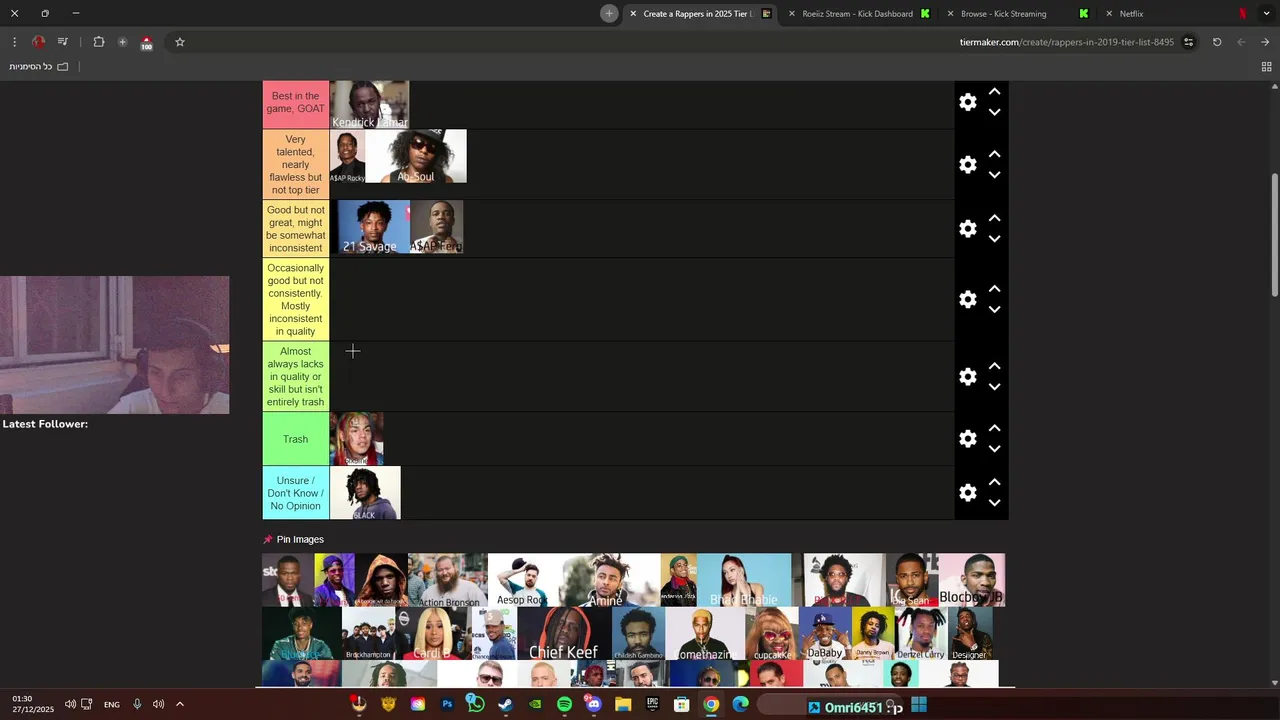Select the Childish Gambino image
The height and width of the screenshot is (720, 1280).
click(x=638, y=633)
